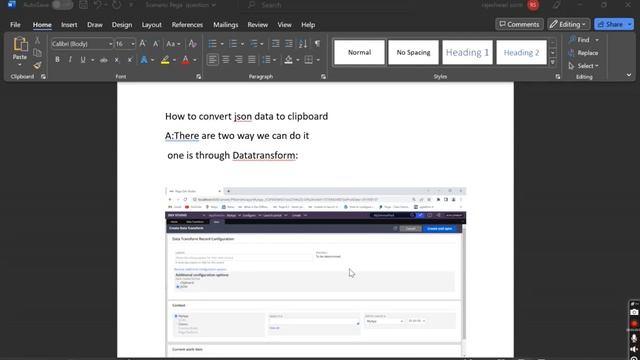Increase font size with grow icon
Image resolution: width=640 pixels, height=360 pixels.
tap(142, 44)
